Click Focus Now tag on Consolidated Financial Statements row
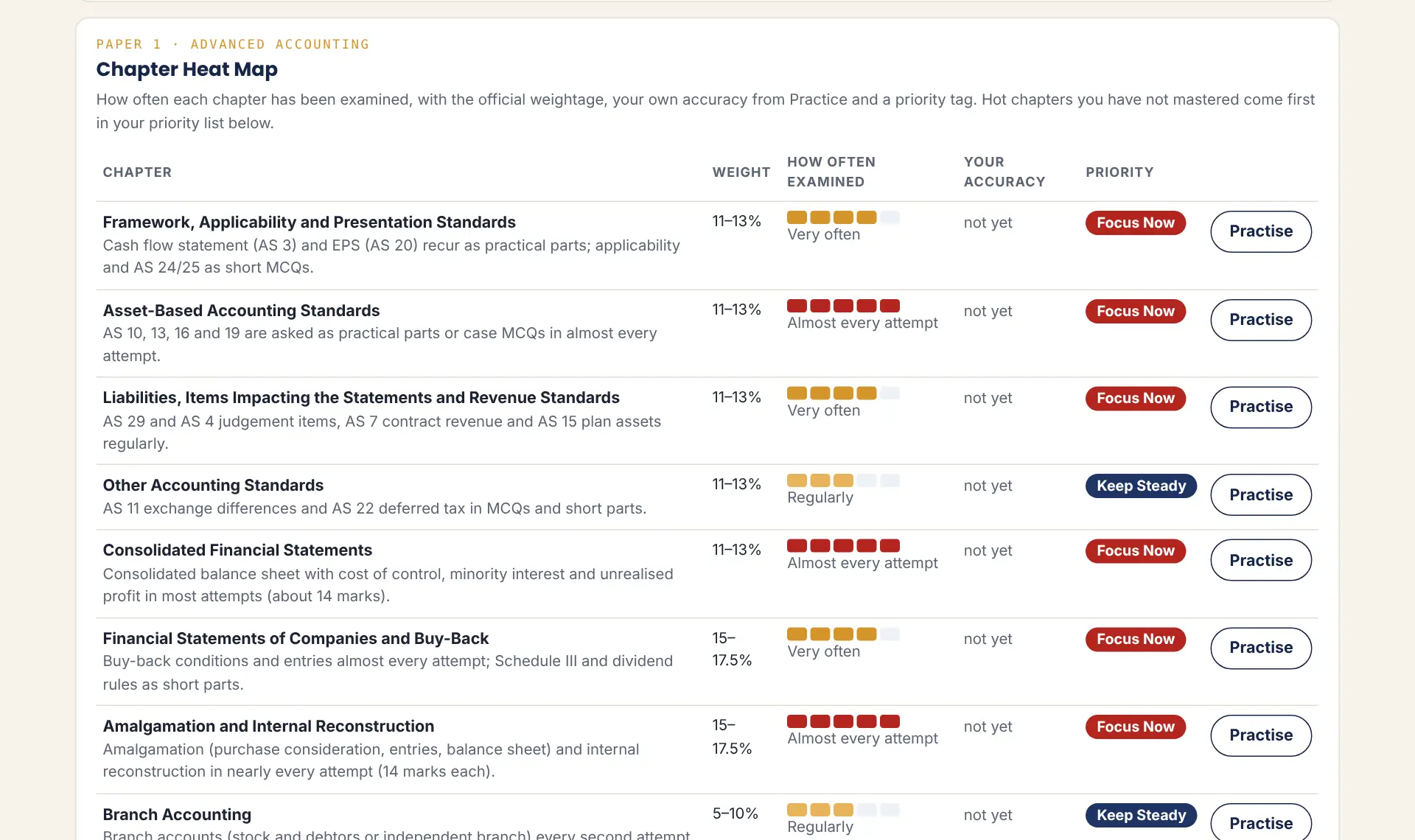The height and width of the screenshot is (840, 1415). click(x=1136, y=550)
